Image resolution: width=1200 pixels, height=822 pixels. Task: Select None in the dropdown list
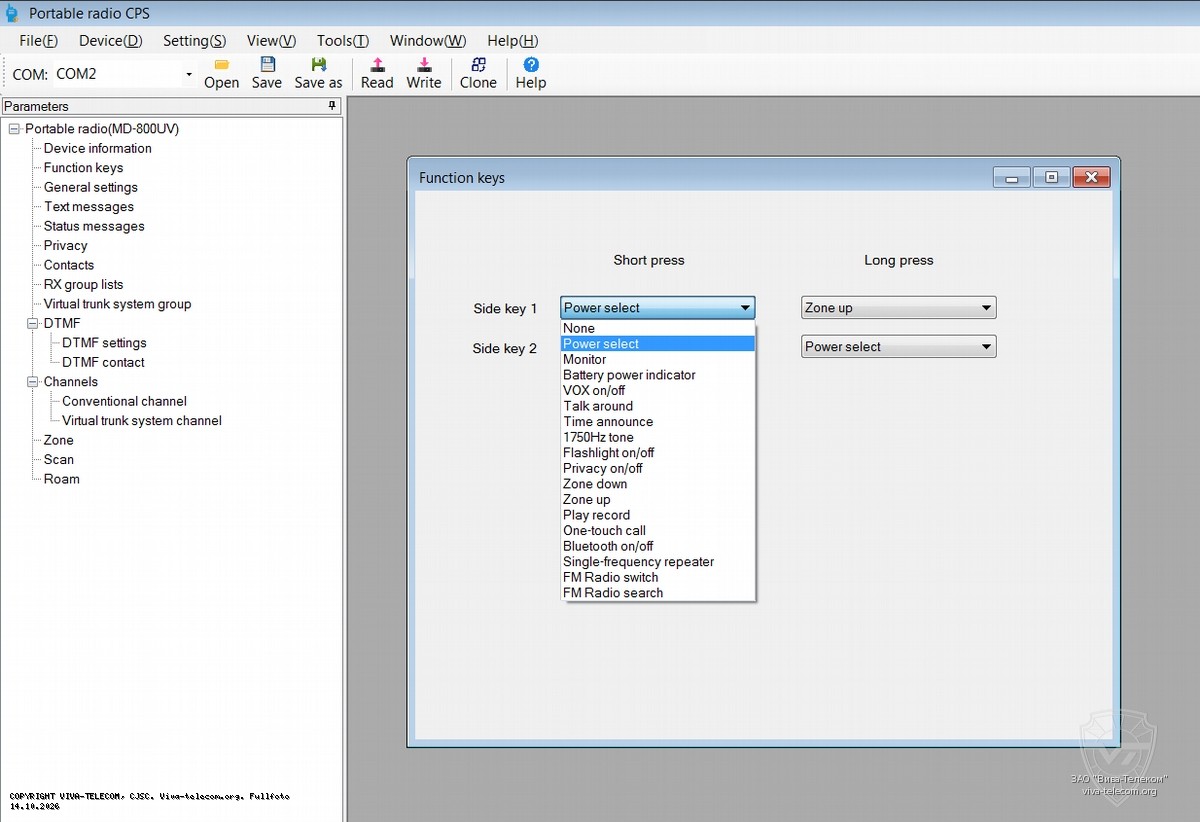[x=658, y=328]
